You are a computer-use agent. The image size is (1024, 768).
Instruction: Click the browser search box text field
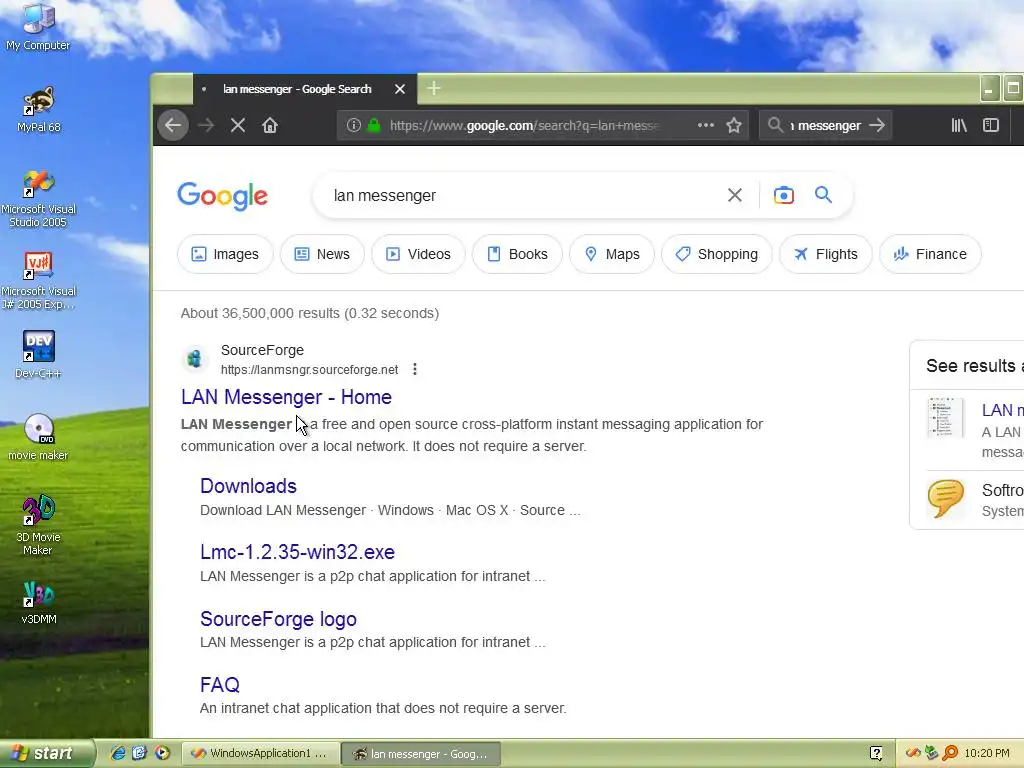(x=825, y=125)
